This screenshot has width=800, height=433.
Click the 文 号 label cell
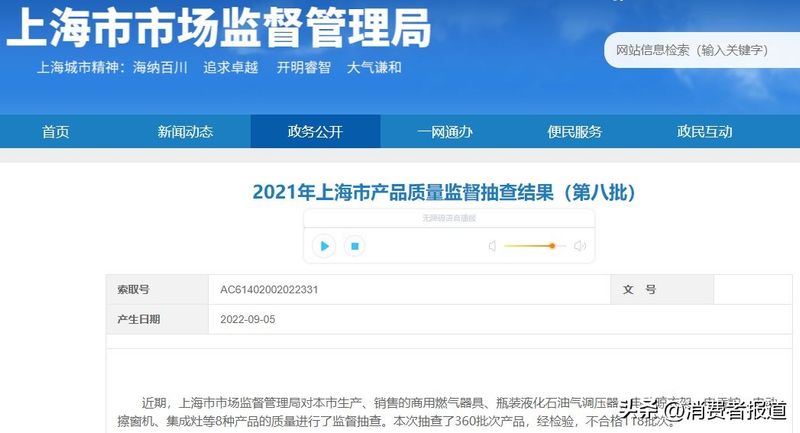(x=662, y=290)
